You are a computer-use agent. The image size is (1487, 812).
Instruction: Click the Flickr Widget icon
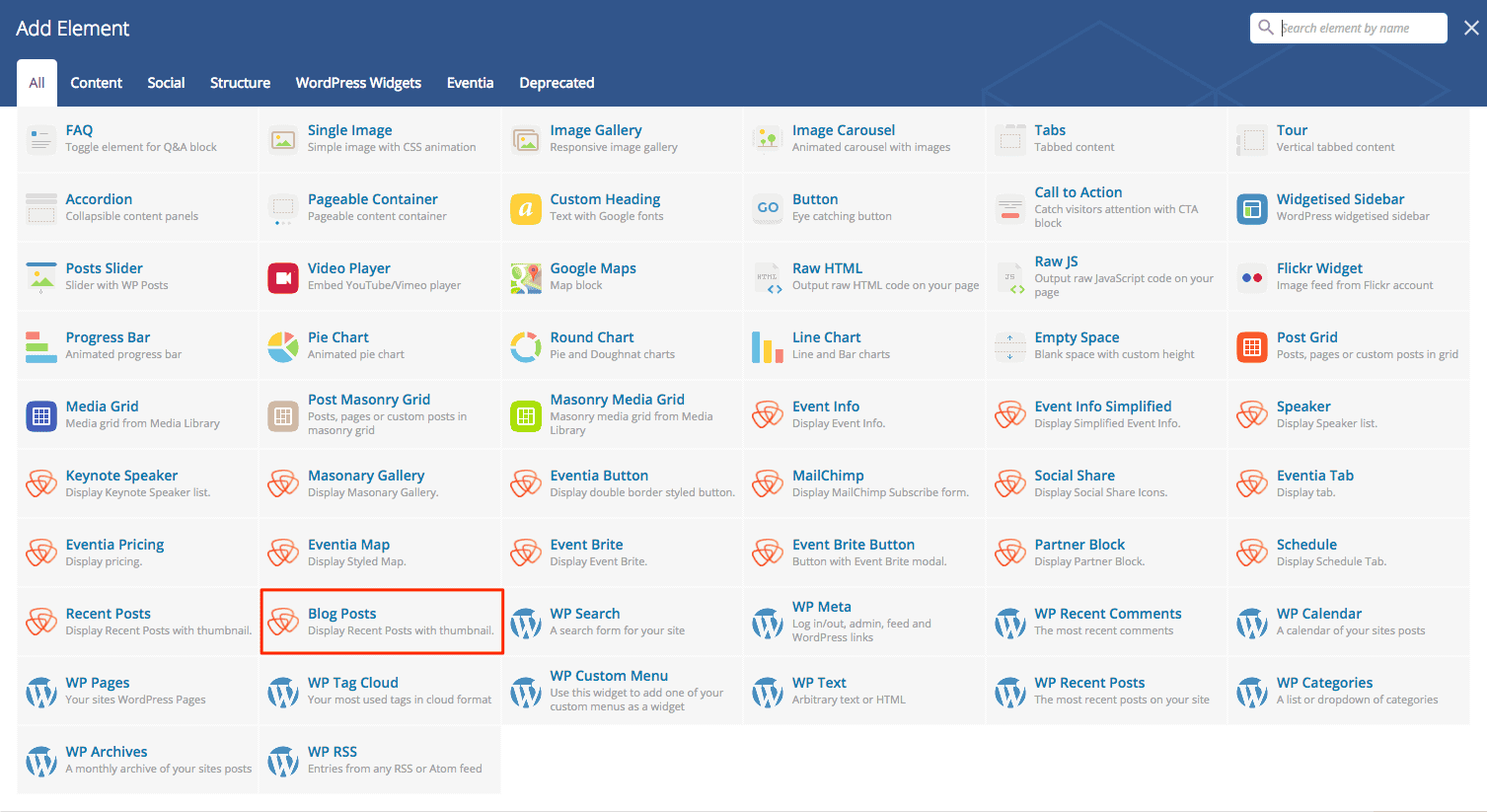coord(1252,278)
